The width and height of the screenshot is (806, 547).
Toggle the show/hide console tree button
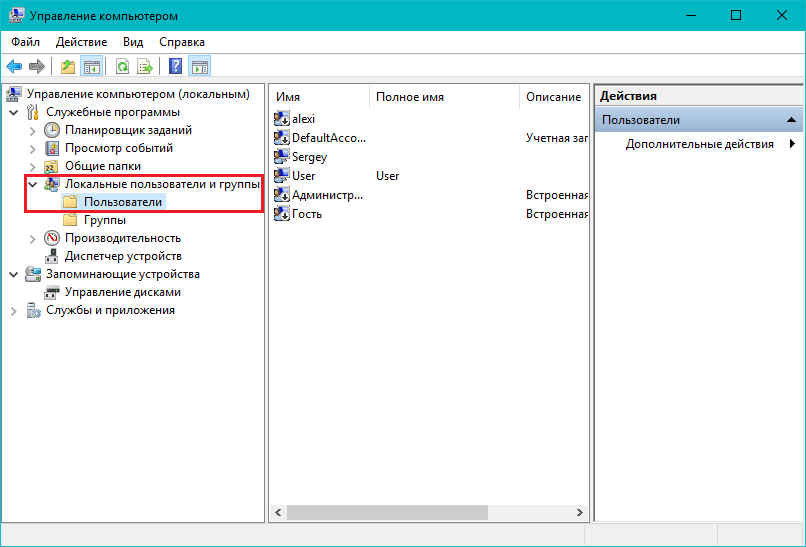(91, 66)
